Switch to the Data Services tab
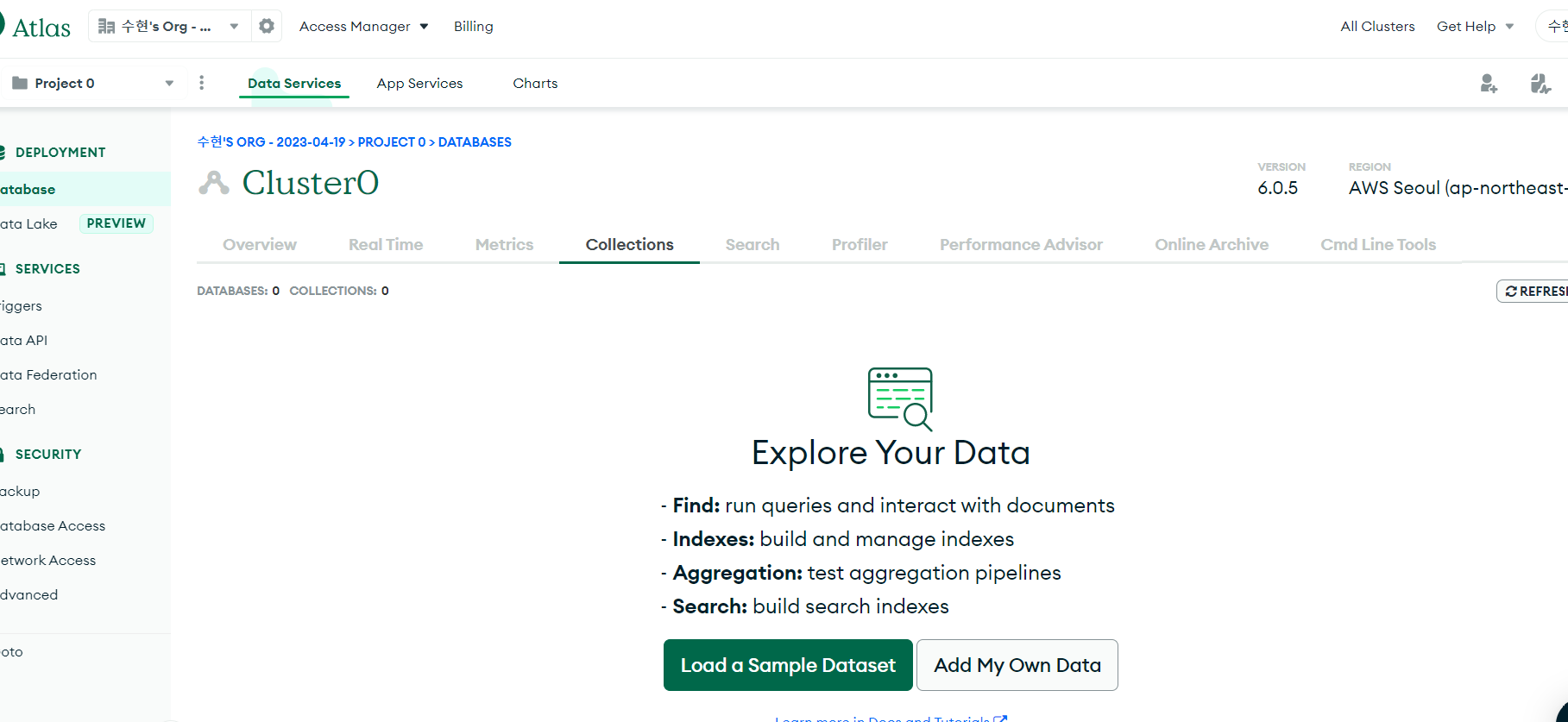This screenshot has width=1568, height=722. pos(294,83)
